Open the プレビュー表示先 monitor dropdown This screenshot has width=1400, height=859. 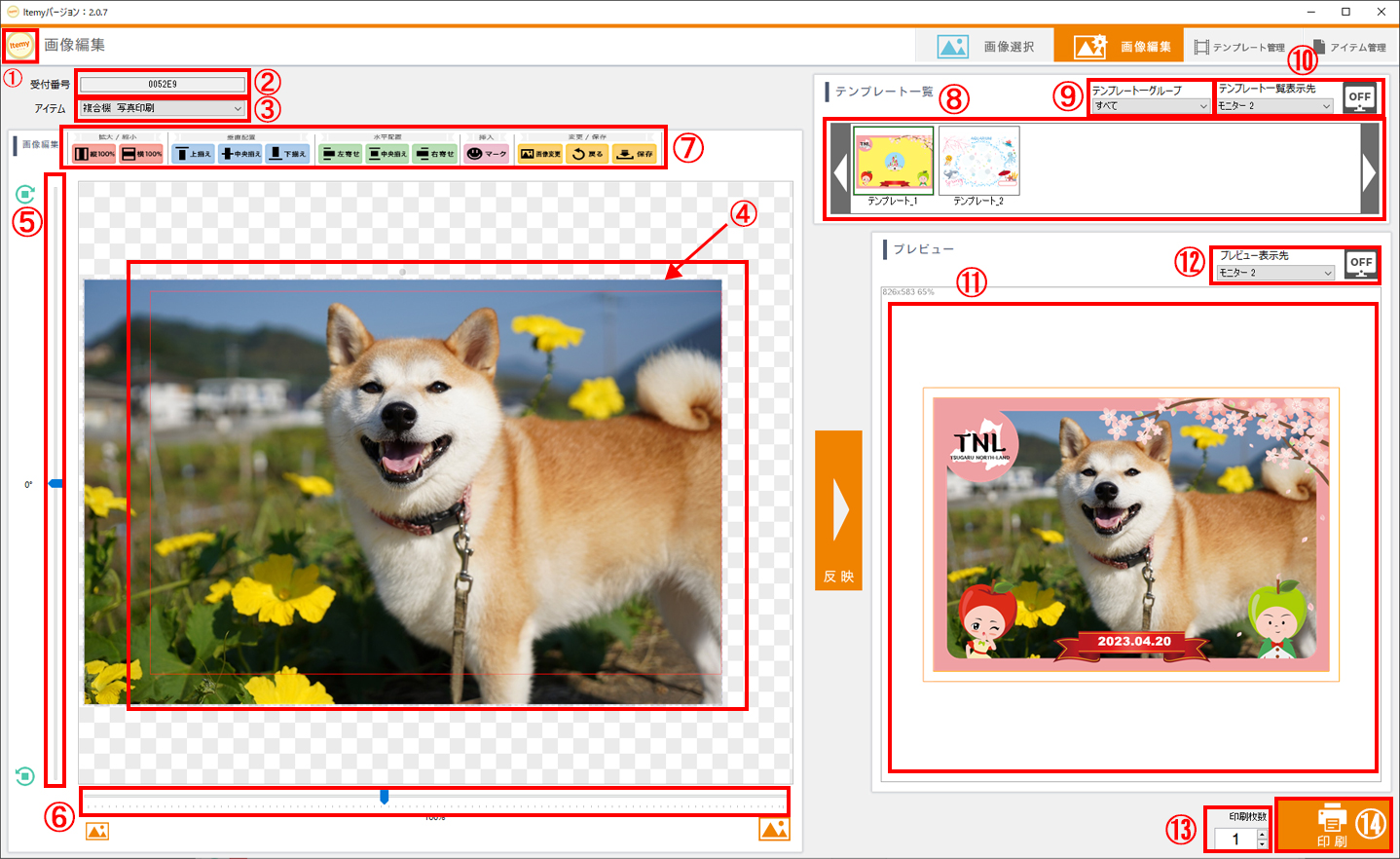pos(1275,273)
